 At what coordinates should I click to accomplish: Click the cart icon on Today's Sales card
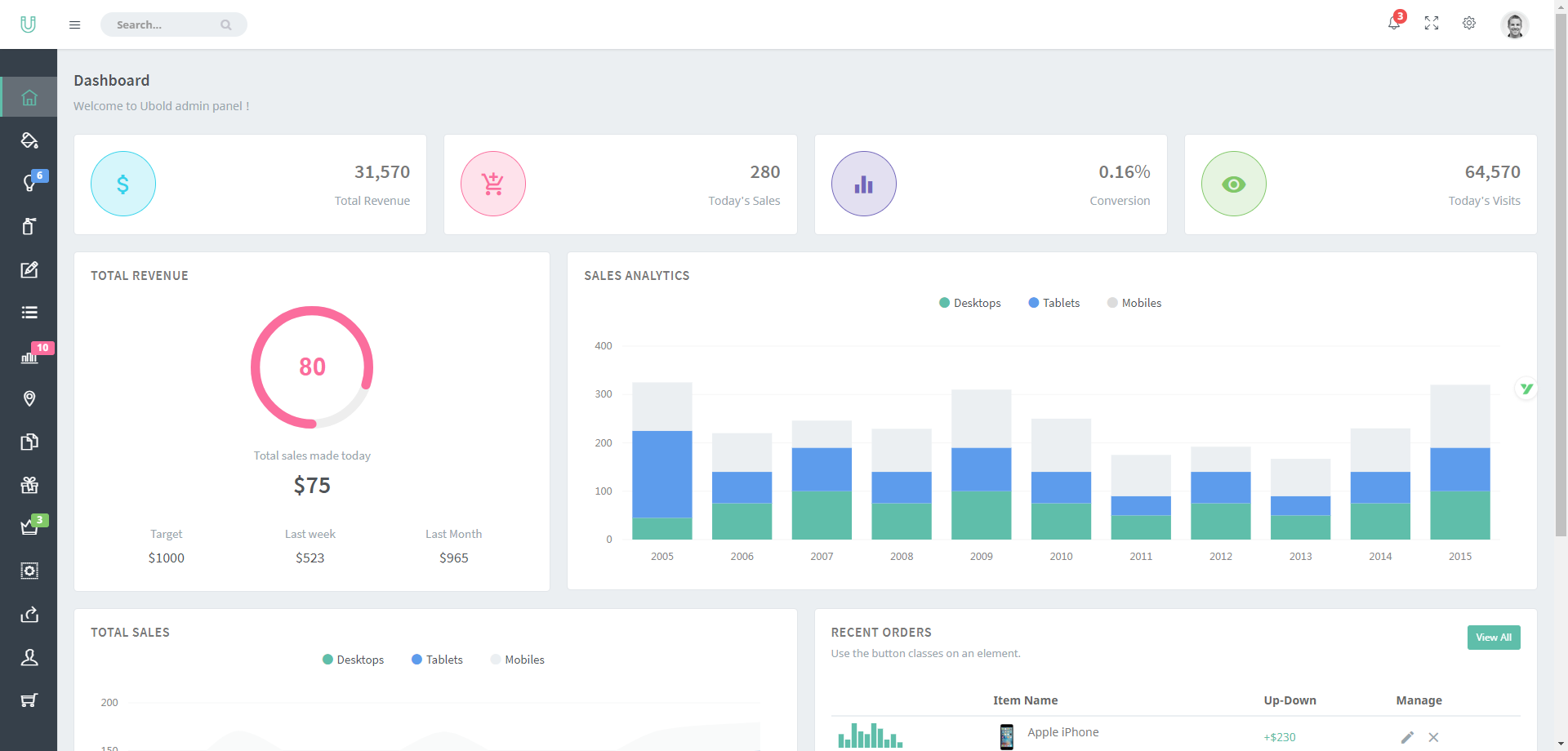(x=493, y=184)
